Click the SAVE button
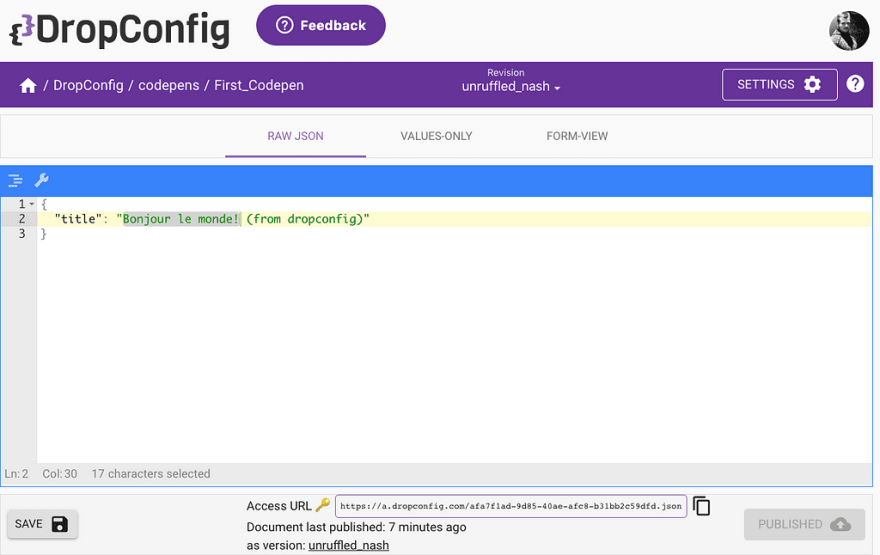880x555 pixels. coord(42,524)
